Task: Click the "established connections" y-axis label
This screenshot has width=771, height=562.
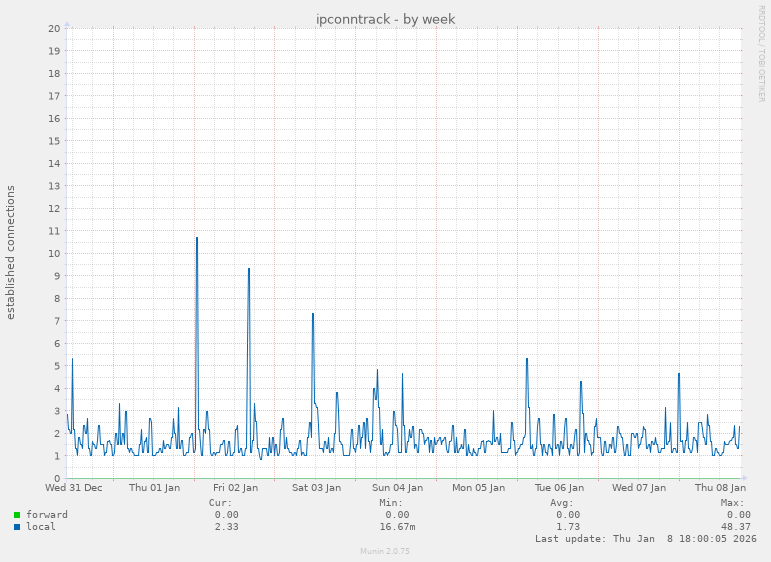Action: pos(11,252)
